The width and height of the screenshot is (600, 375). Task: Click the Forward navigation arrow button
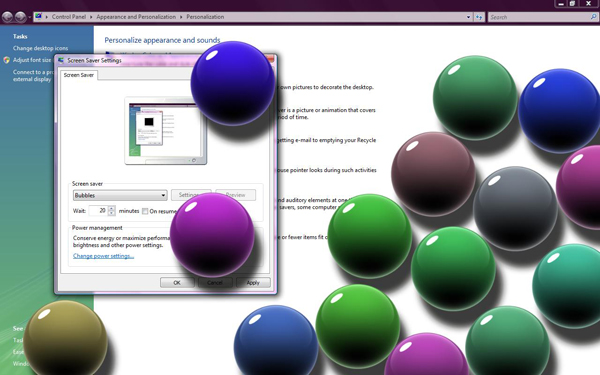(x=21, y=17)
